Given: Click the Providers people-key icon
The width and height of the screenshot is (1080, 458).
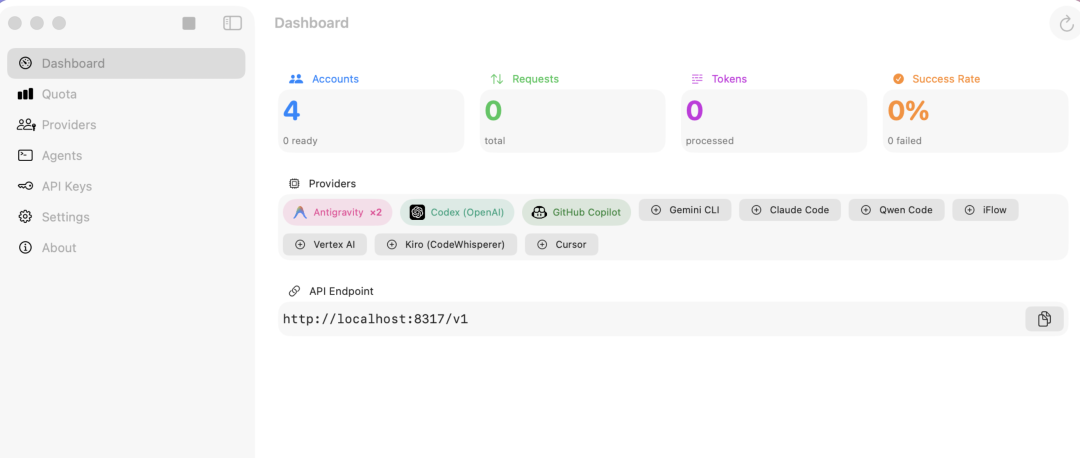Looking at the screenshot, I should [x=26, y=125].
